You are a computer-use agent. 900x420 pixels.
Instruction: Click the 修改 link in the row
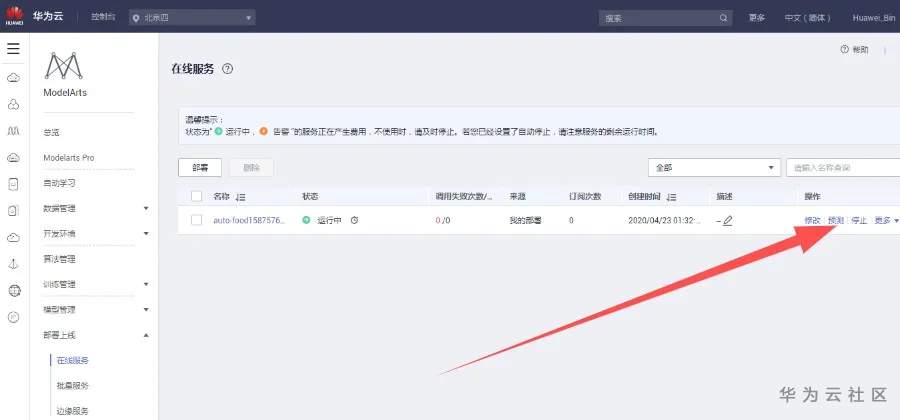(812, 220)
